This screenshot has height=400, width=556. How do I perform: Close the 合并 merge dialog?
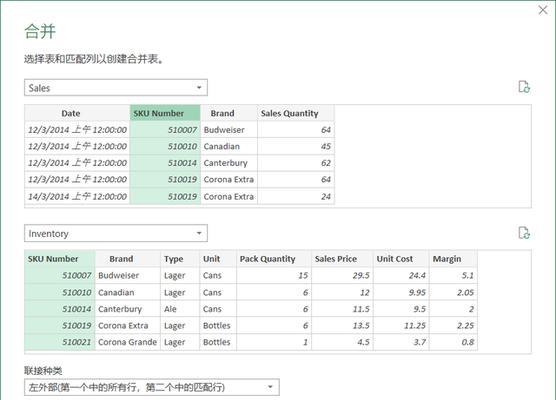coord(543,10)
